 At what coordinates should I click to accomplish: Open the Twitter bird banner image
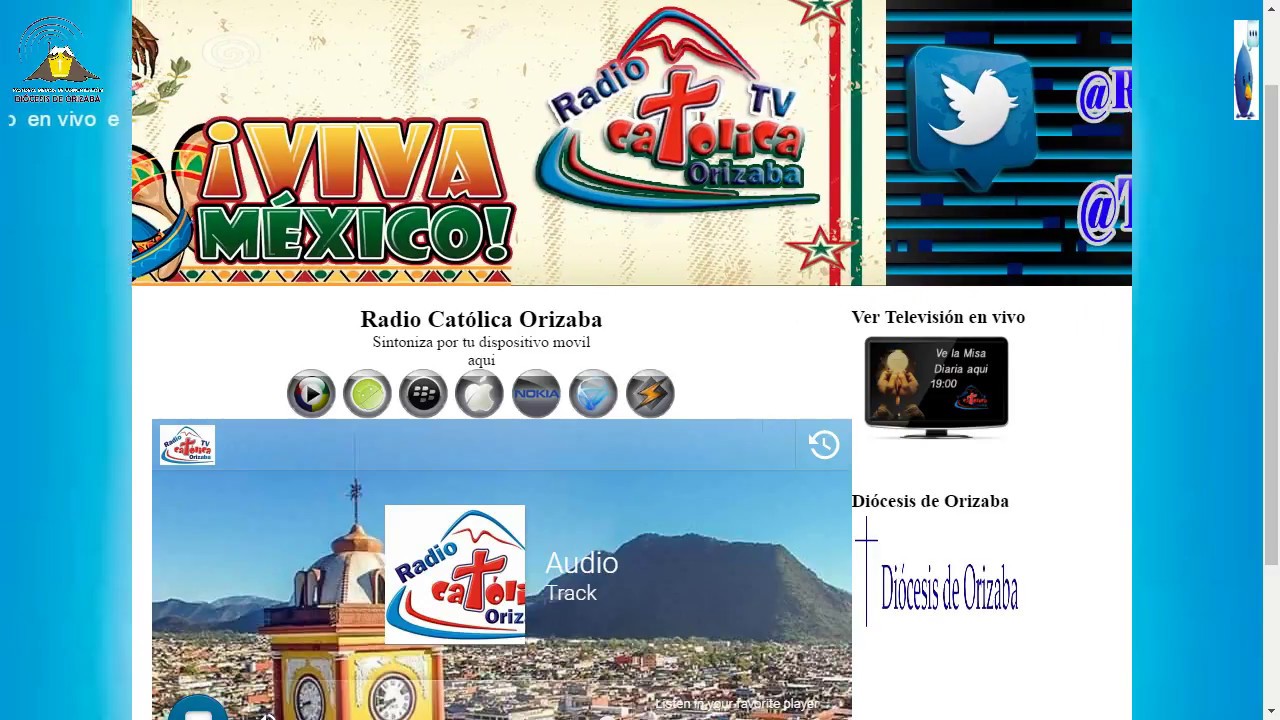tap(1009, 143)
